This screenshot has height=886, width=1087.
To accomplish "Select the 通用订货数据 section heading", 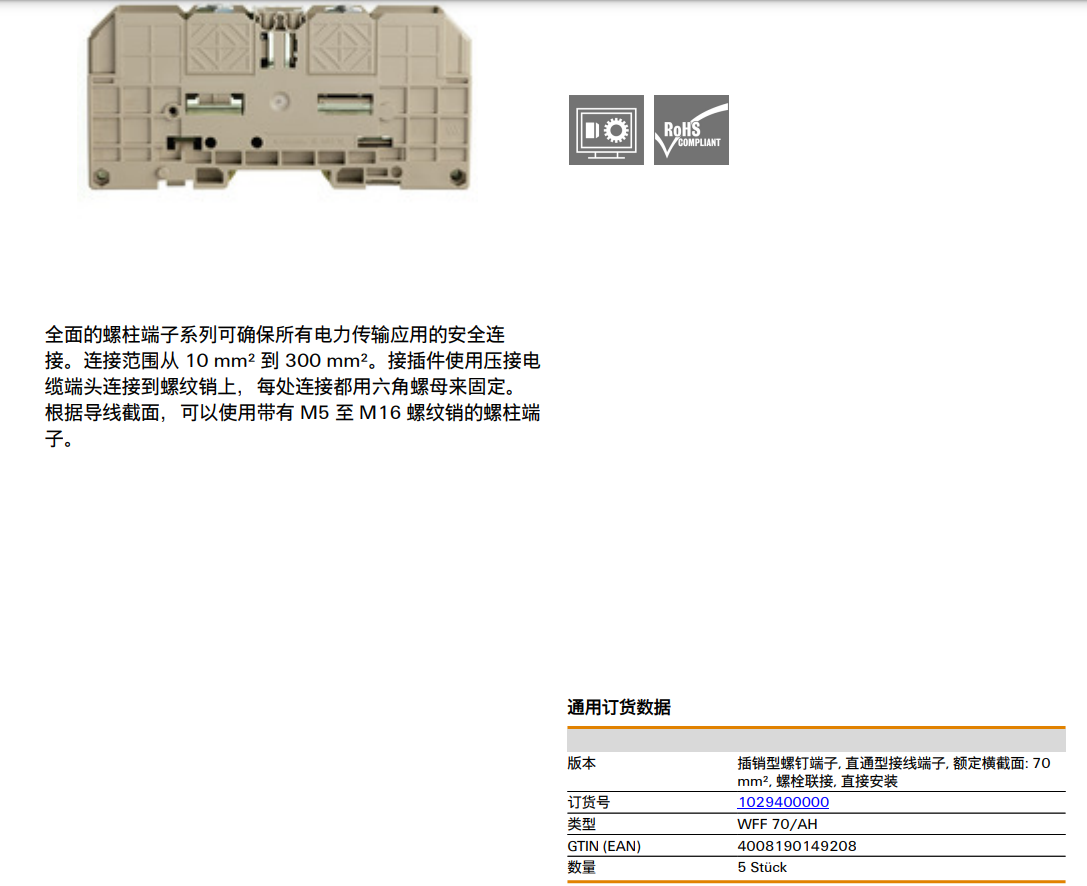I will (x=619, y=707).
